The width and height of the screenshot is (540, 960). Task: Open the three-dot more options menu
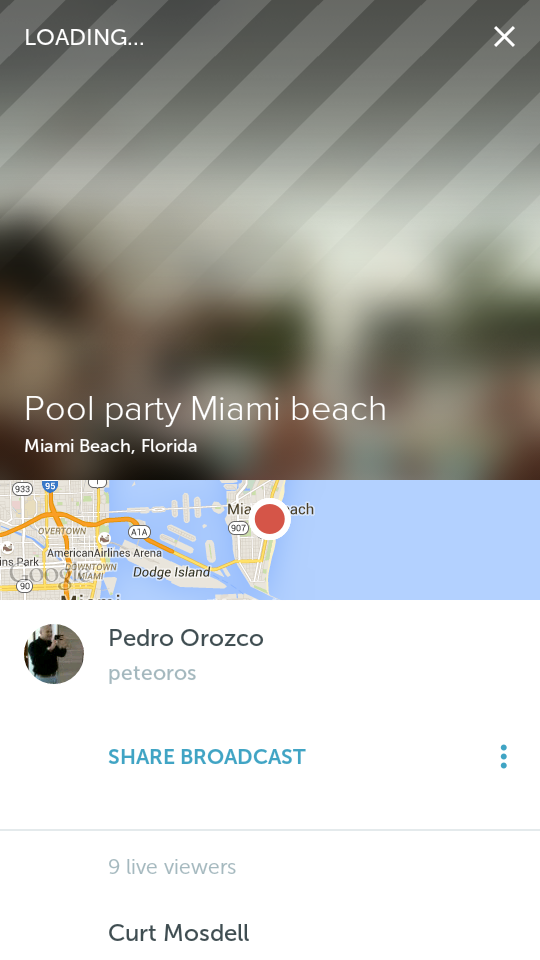pos(503,757)
